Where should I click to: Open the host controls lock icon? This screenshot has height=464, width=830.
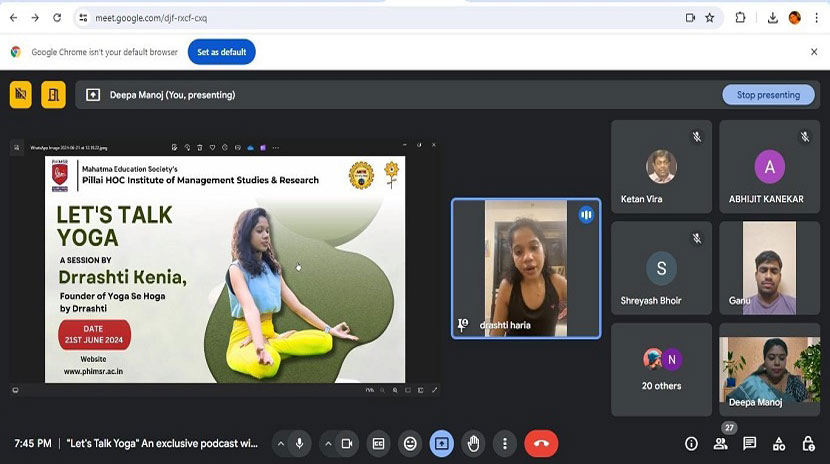tap(808, 443)
